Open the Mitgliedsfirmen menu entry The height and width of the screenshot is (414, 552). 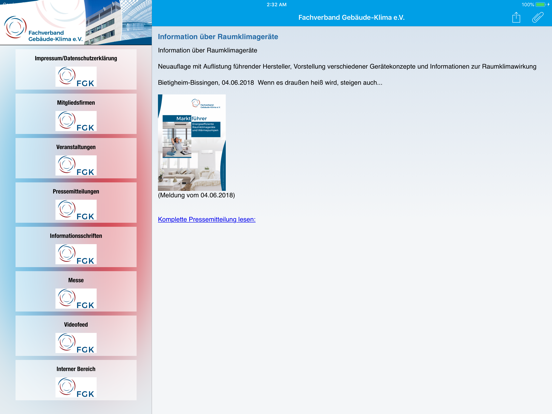[x=76, y=114]
